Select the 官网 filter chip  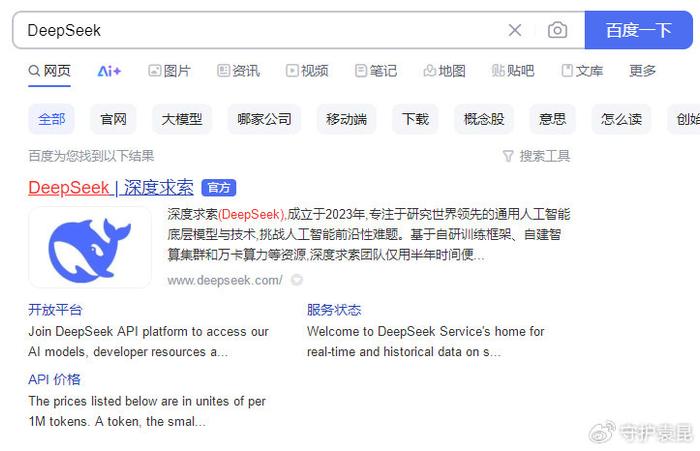pos(113,119)
